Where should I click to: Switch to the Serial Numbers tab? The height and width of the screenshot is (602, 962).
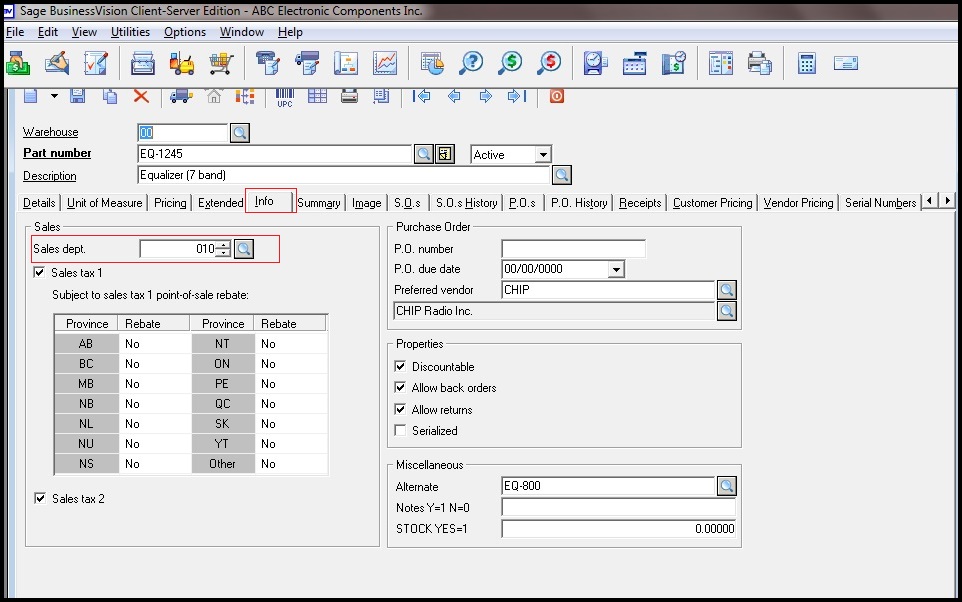[x=880, y=203]
